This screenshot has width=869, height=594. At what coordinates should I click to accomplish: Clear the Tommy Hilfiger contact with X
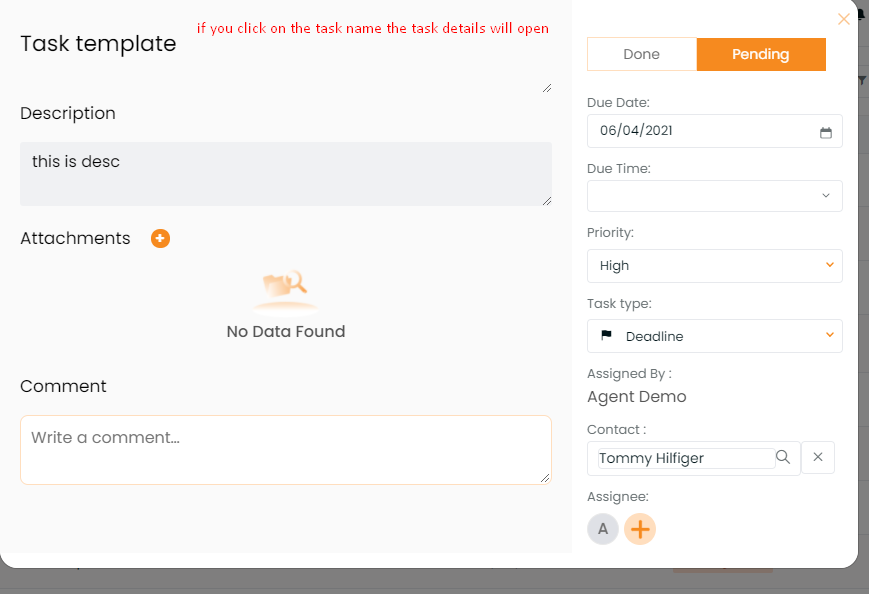point(817,457)
